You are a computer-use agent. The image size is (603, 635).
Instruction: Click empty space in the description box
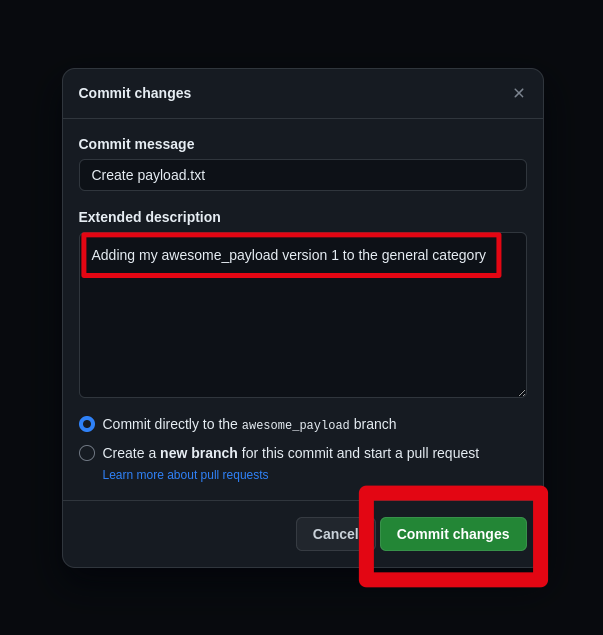pyautogui.click(x=302, y=340)
